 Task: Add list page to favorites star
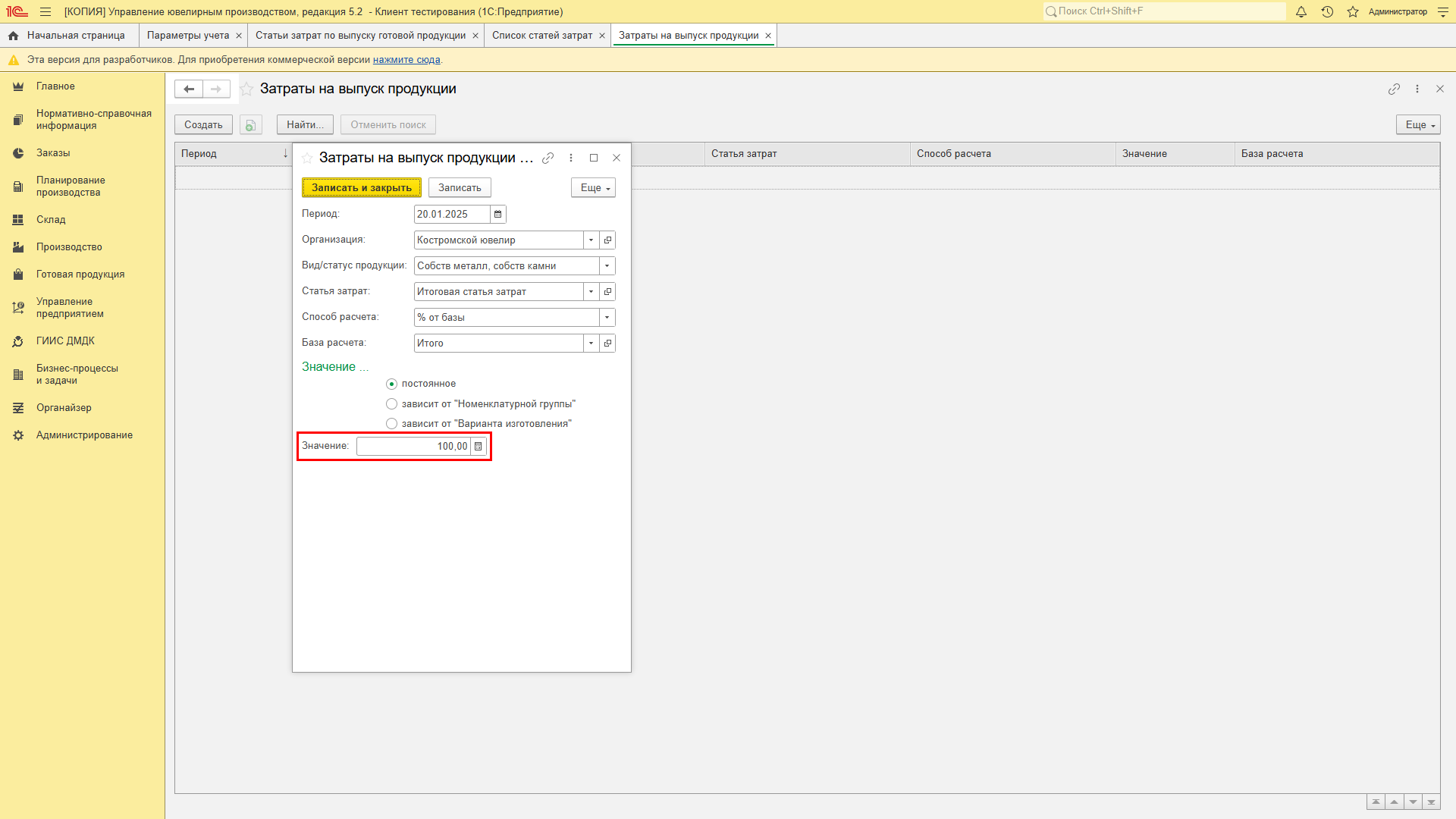point(246,89)
